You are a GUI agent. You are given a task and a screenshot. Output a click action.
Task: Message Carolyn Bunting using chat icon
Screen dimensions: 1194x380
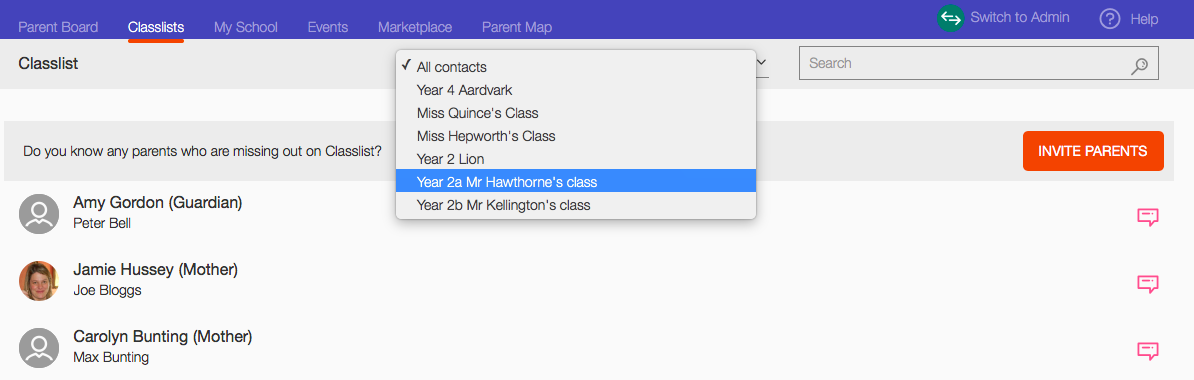pos(1148,351)
